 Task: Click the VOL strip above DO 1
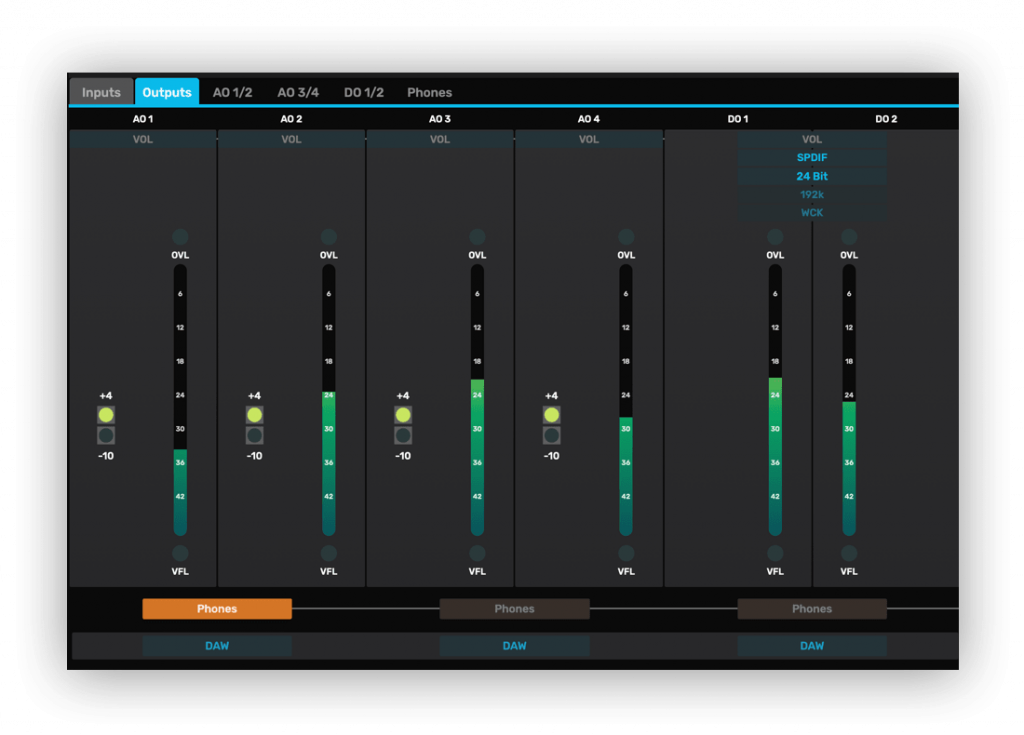tap(811, 139)
